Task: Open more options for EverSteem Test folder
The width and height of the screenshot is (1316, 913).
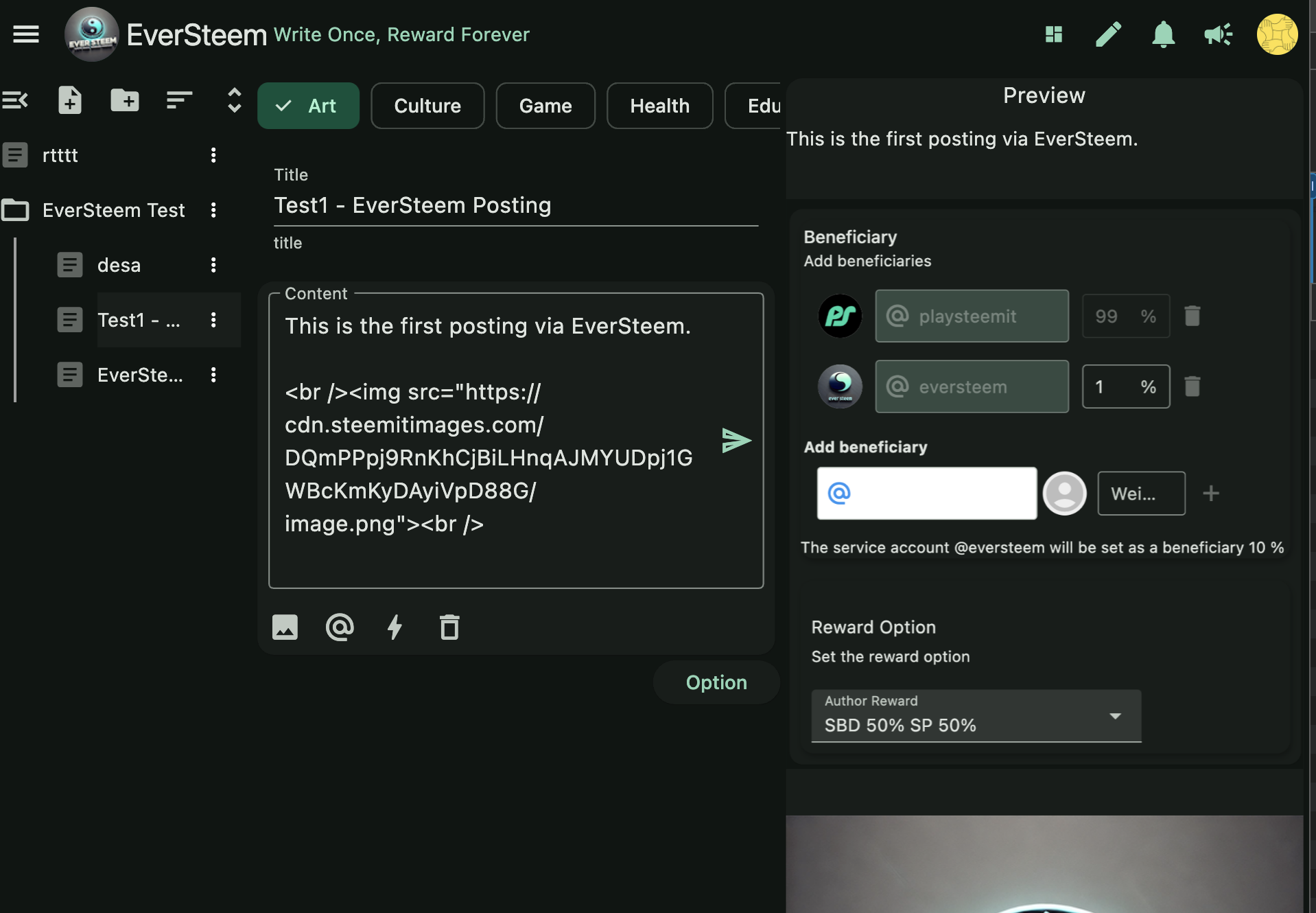Action: click(213, 210)
